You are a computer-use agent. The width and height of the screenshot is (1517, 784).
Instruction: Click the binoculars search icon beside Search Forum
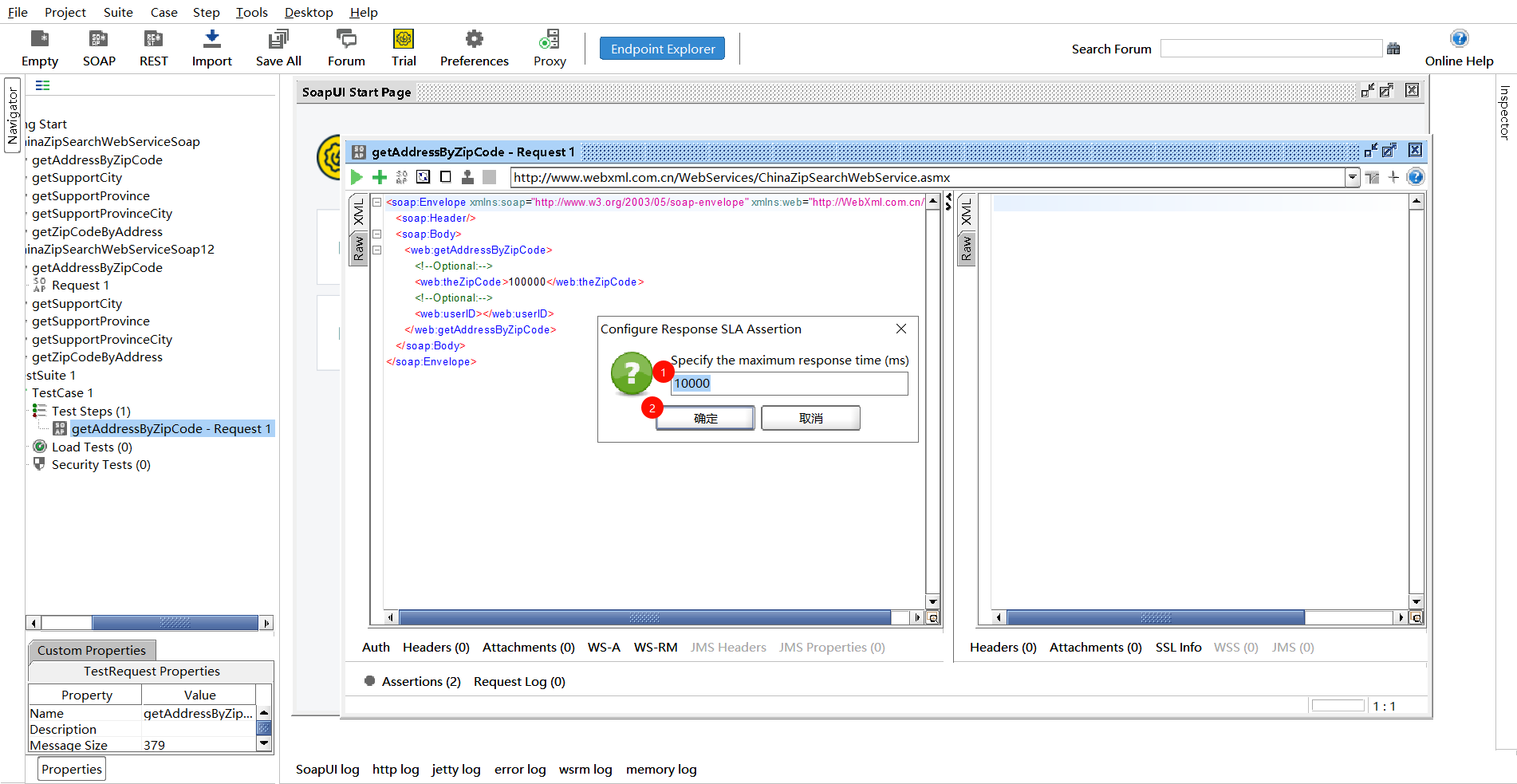[x=1393, y=49]
